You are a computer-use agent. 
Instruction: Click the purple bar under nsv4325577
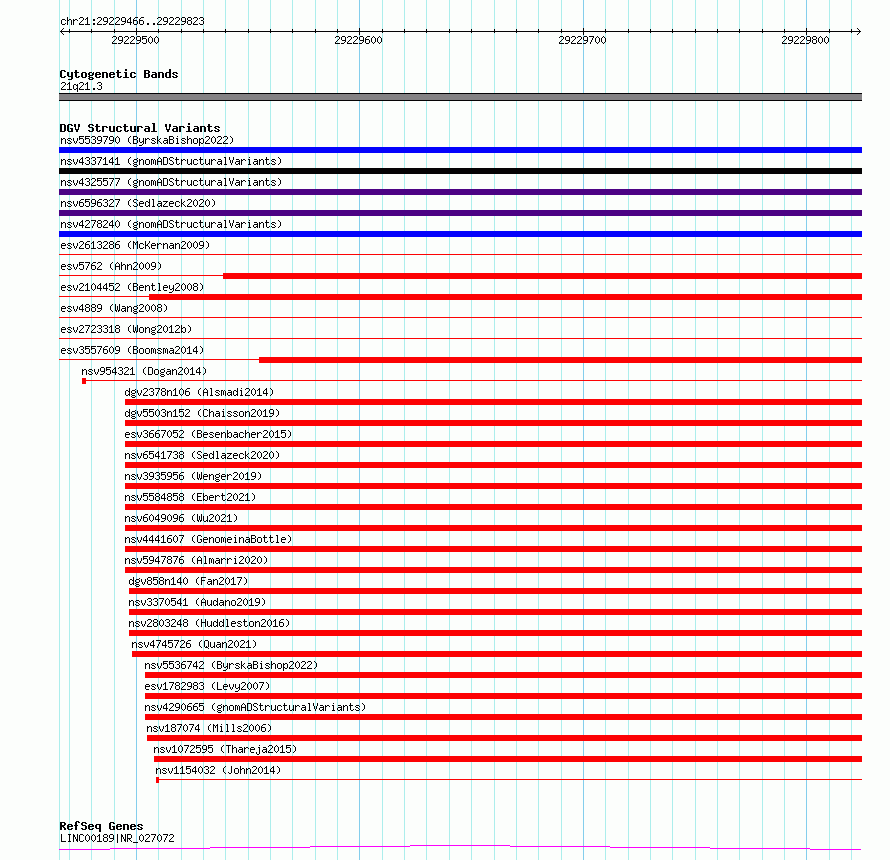460,192
